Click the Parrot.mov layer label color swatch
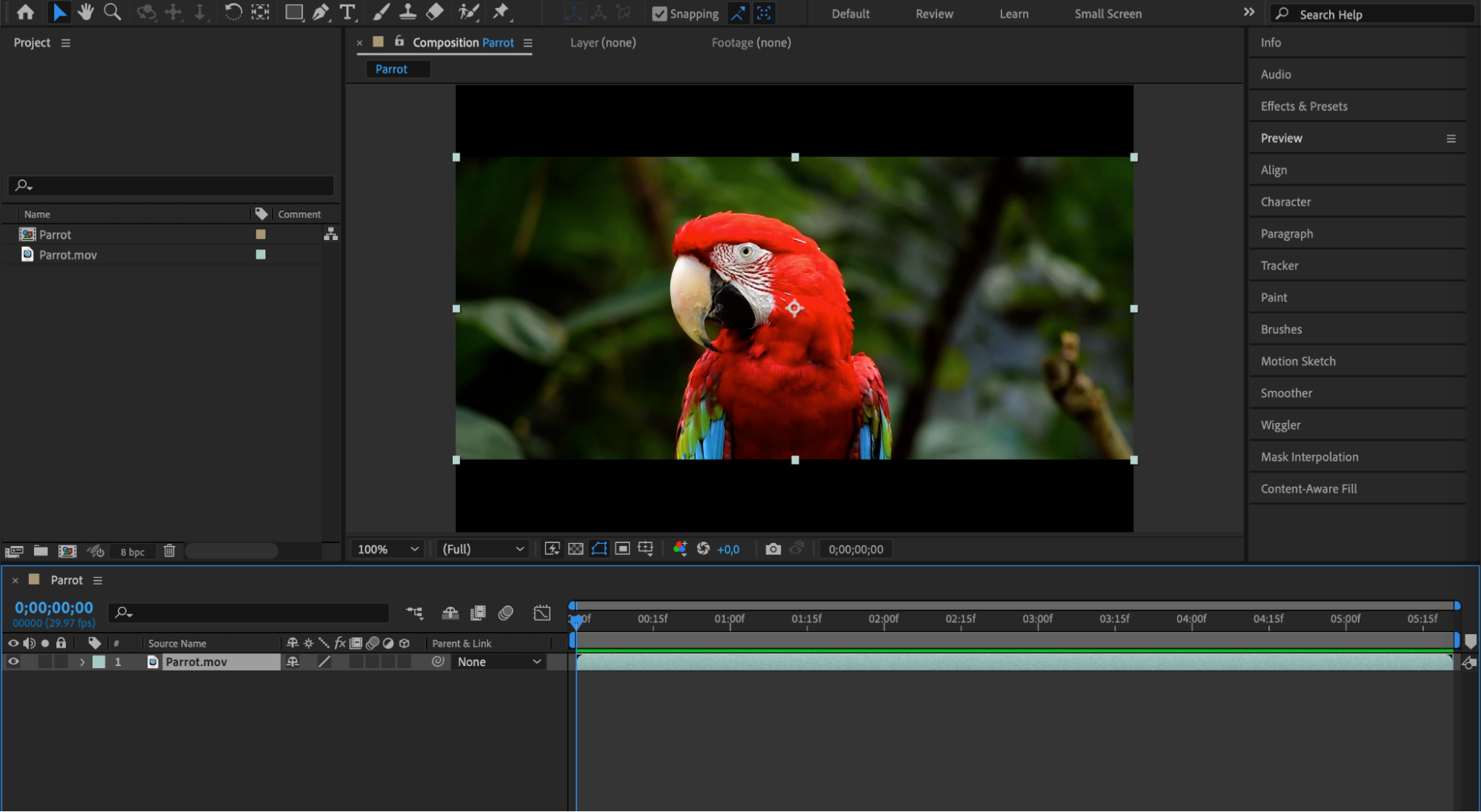Viewport: 1481px width, 812px height. point(99,662)
